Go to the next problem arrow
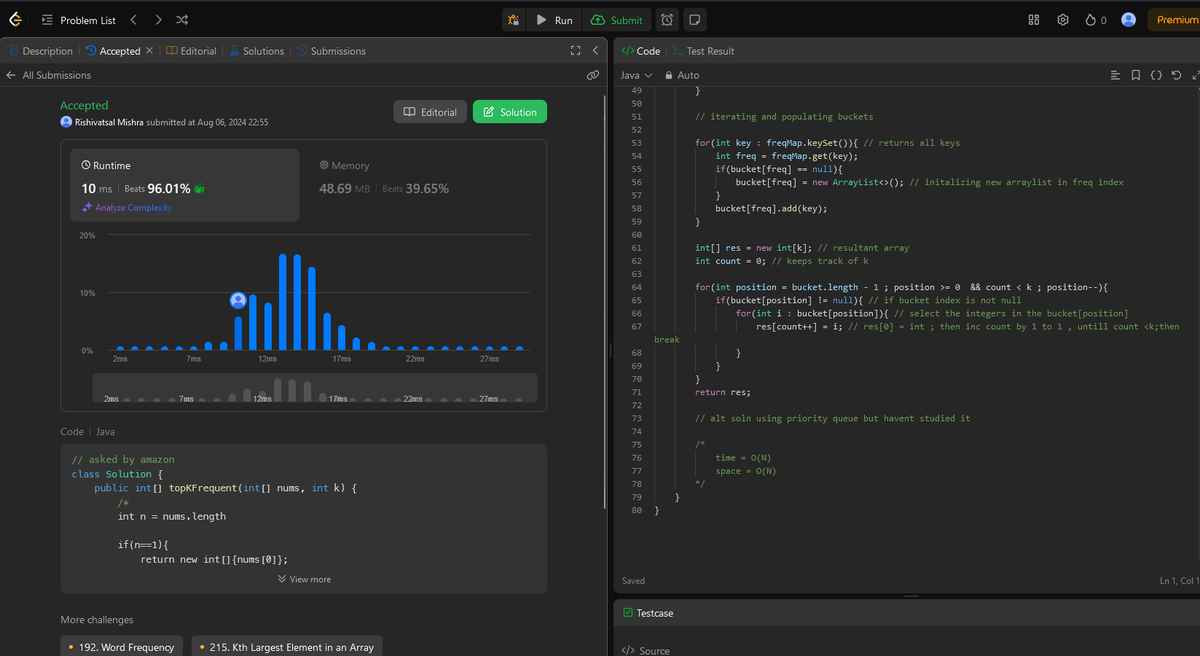This screenshot has height=656, width=1200. 158,20
